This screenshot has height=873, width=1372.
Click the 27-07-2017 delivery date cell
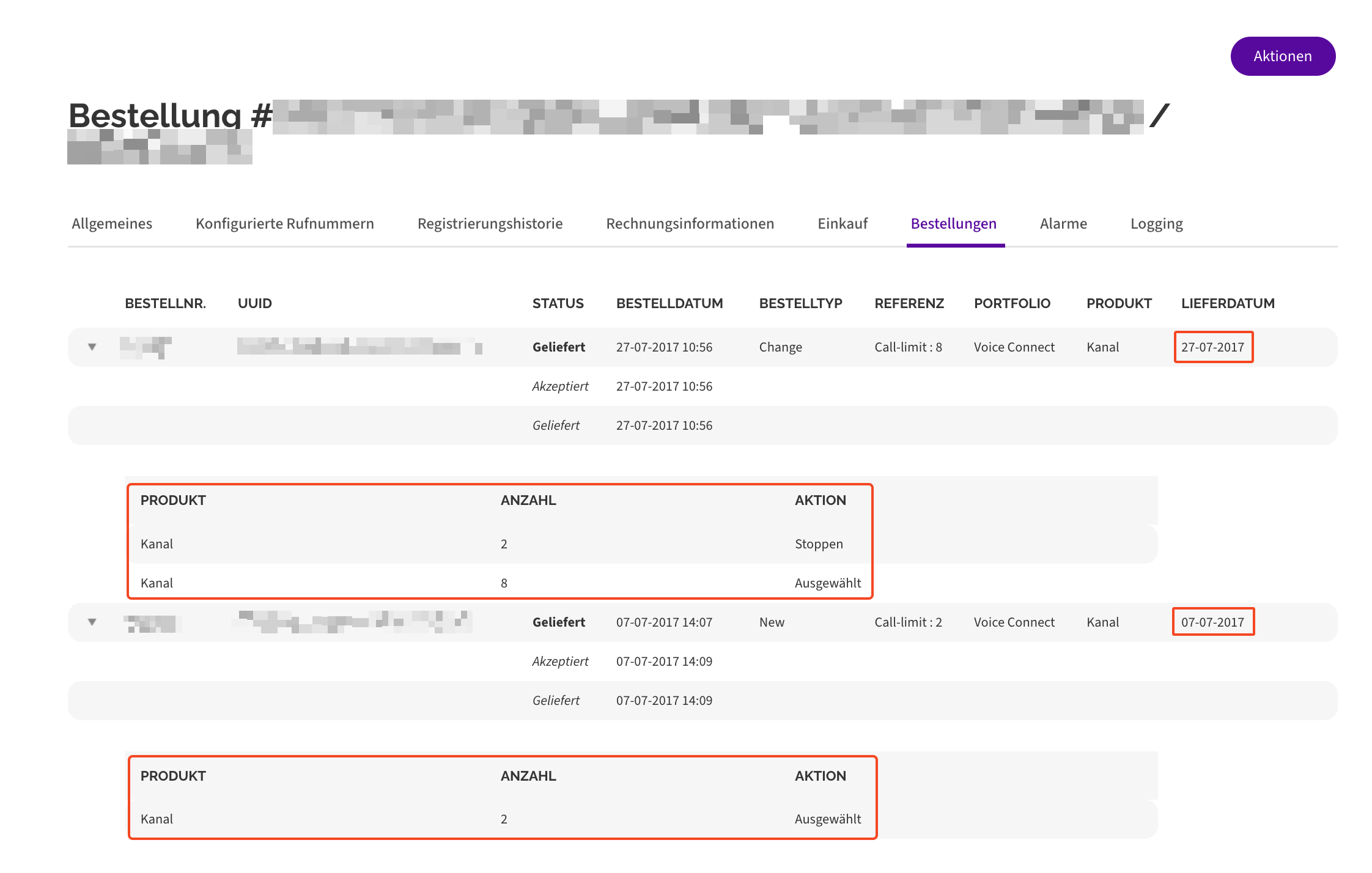point(1212,347)
